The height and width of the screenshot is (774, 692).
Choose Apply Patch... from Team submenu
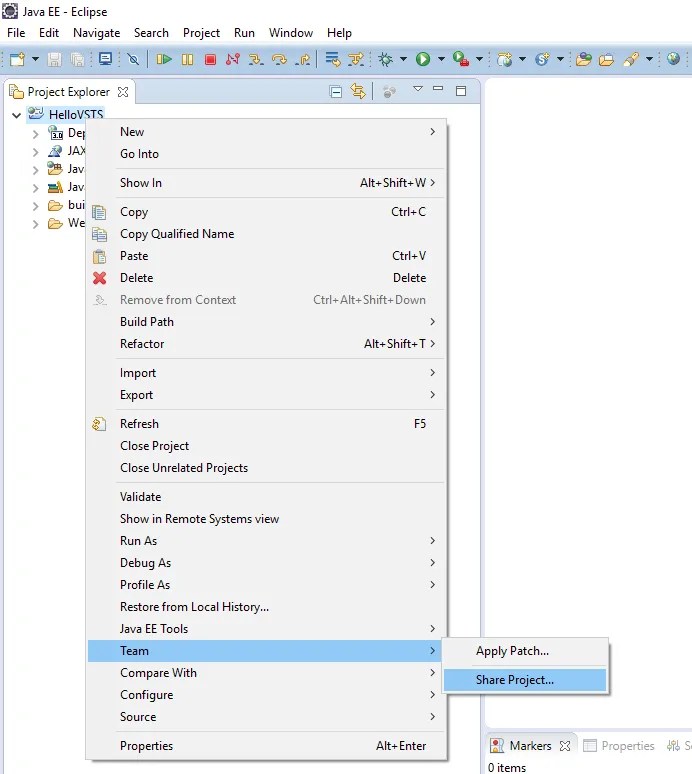(x=525, y=651)
